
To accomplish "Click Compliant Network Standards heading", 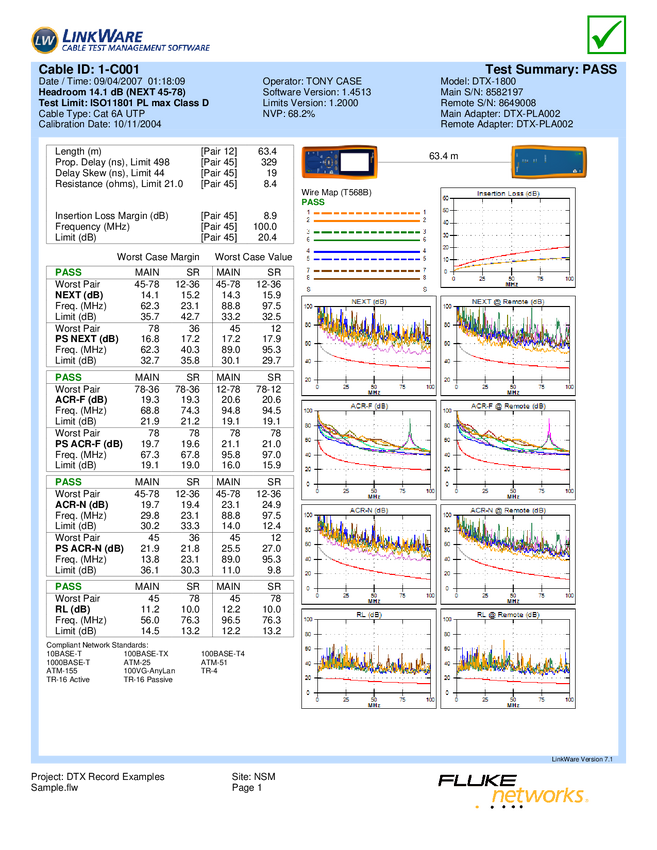I will point(97,645).
